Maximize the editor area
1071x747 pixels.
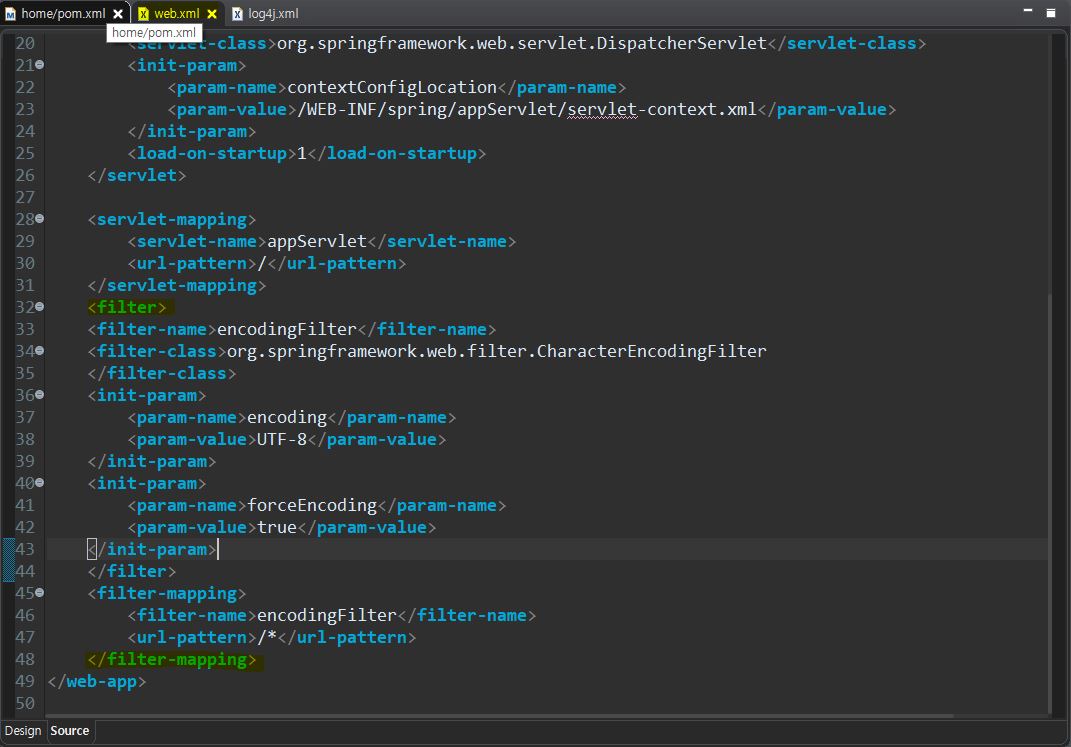[x=1051, y=12]
